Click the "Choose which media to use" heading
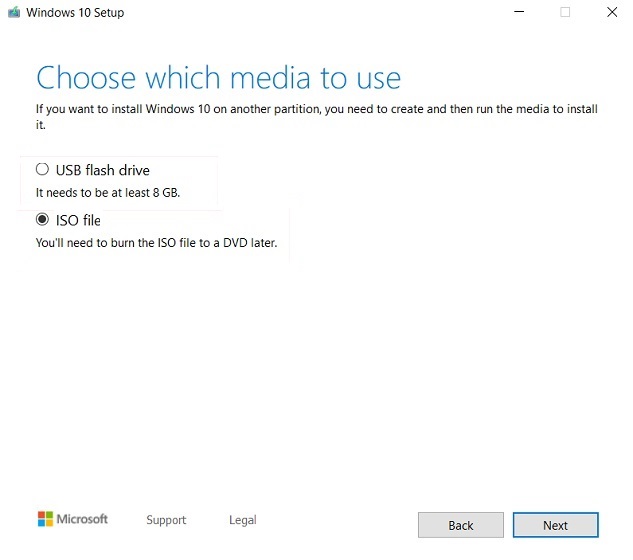The image size is (633, 560). [x=218, y=78]
